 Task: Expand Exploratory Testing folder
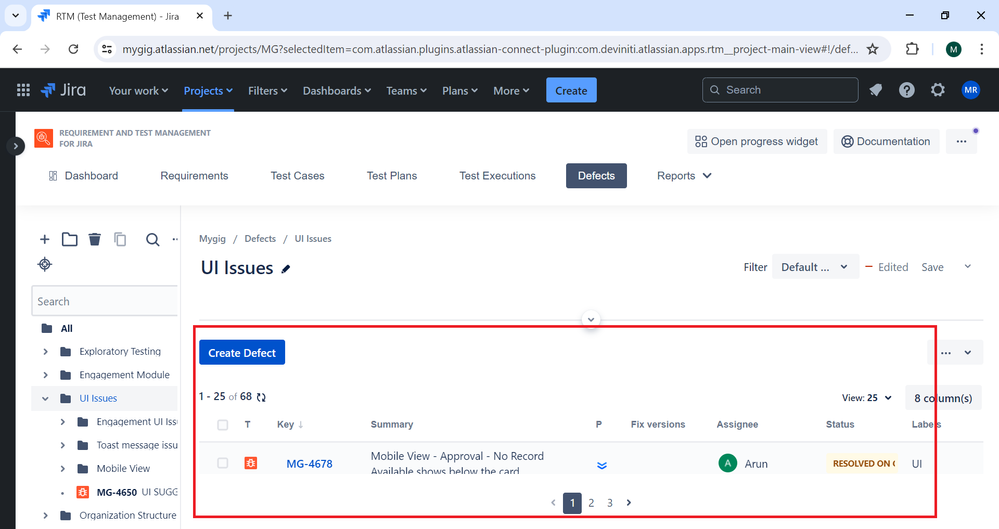tap(45, 352)
